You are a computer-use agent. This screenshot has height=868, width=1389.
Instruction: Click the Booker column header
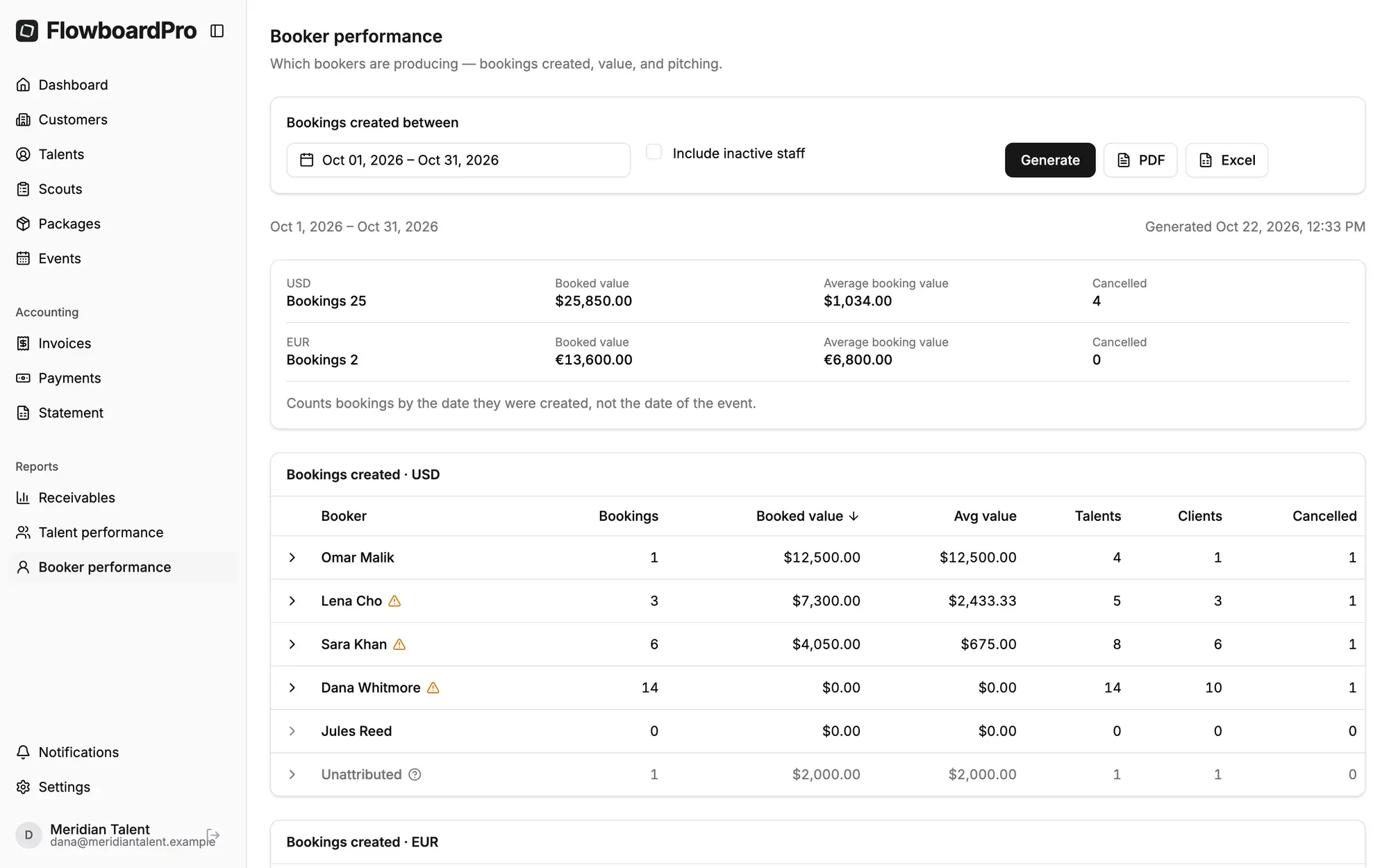(344, 516)
